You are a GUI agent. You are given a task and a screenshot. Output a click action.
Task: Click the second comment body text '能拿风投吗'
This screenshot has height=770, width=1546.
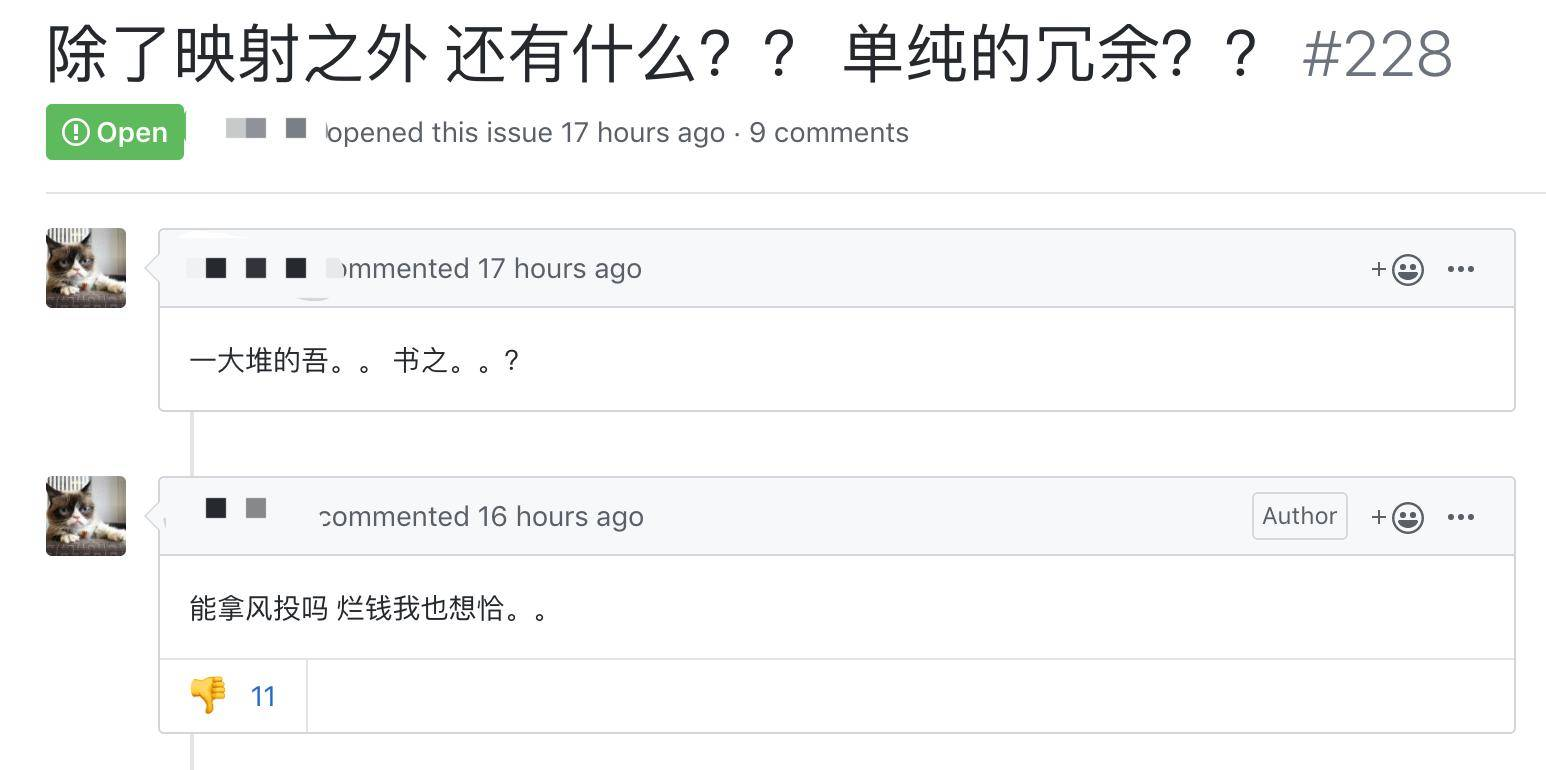[x=259, y=608]
